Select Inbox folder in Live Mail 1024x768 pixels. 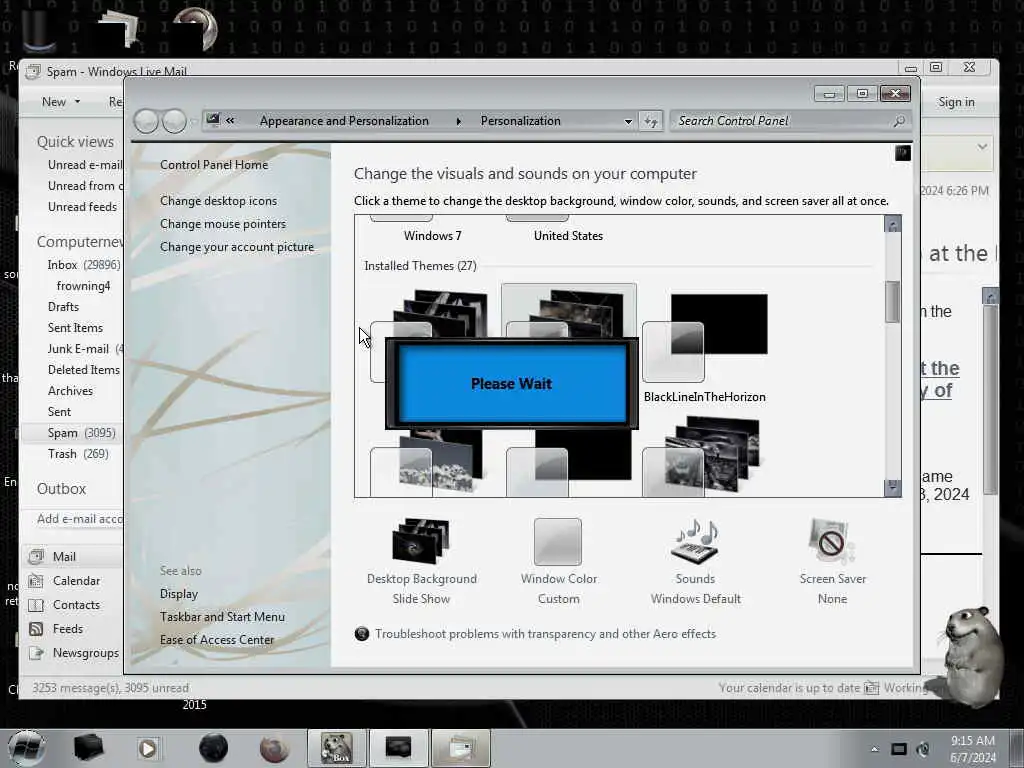click(84, 264)
